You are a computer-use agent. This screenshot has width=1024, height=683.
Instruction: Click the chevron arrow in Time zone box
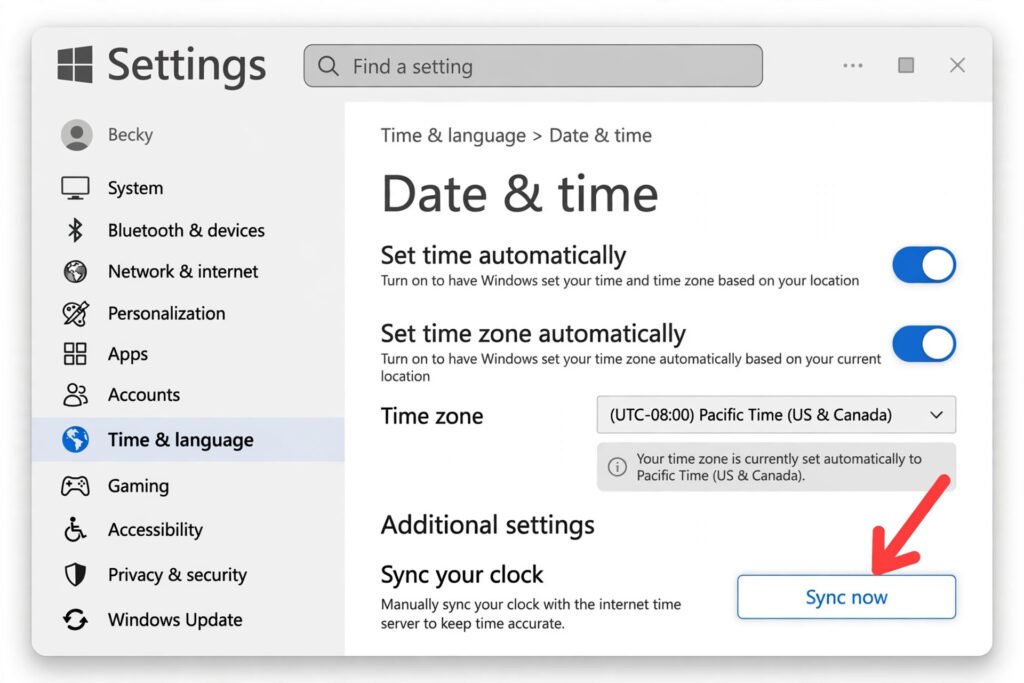pyautogui.click(x=936, y=415)
